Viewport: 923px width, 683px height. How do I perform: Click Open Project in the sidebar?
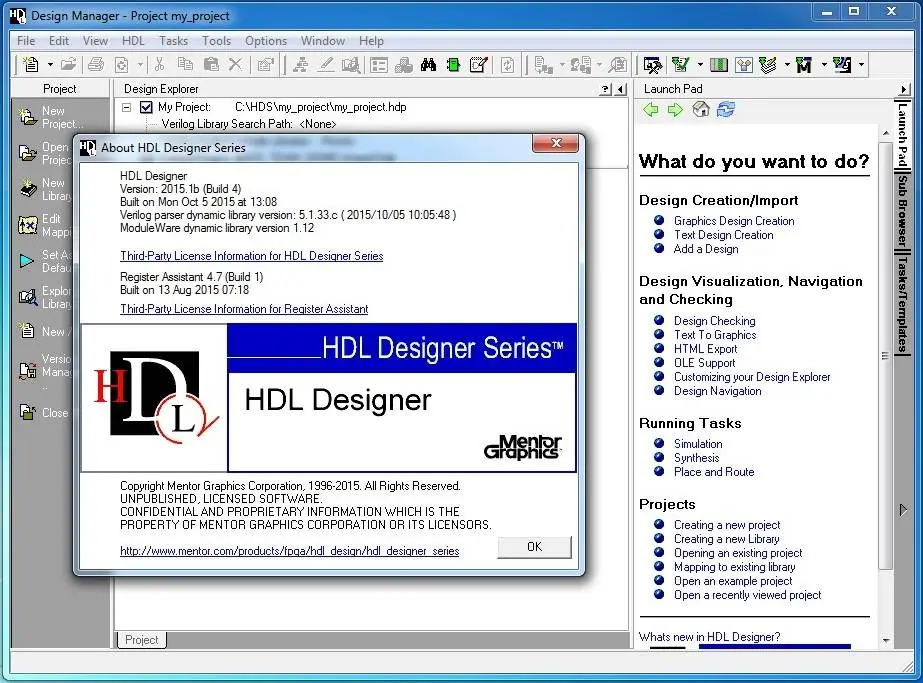[44, 153]
